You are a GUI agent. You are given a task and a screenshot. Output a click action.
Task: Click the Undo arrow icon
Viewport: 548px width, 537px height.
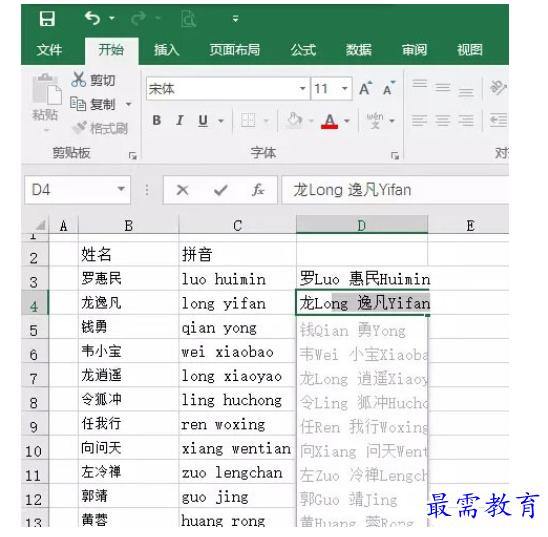click(92, 18)
